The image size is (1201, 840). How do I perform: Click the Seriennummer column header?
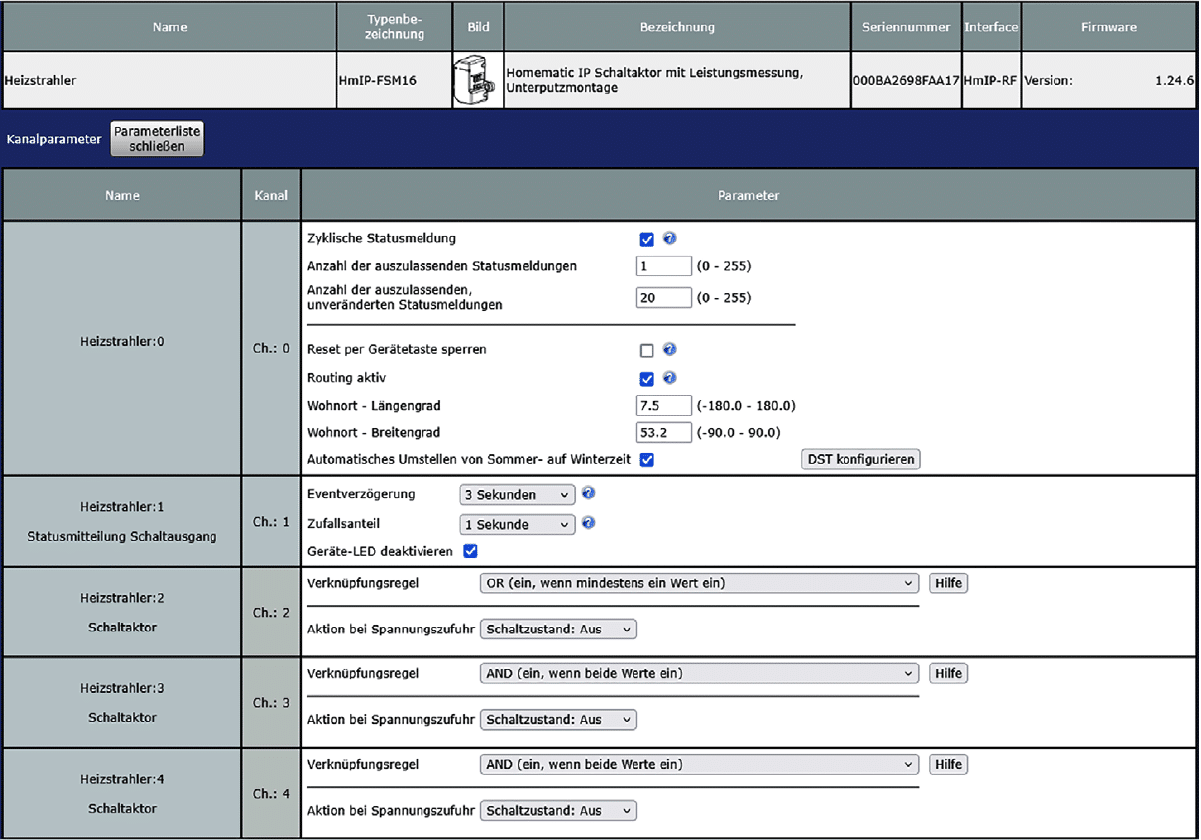tap(906, 27)
